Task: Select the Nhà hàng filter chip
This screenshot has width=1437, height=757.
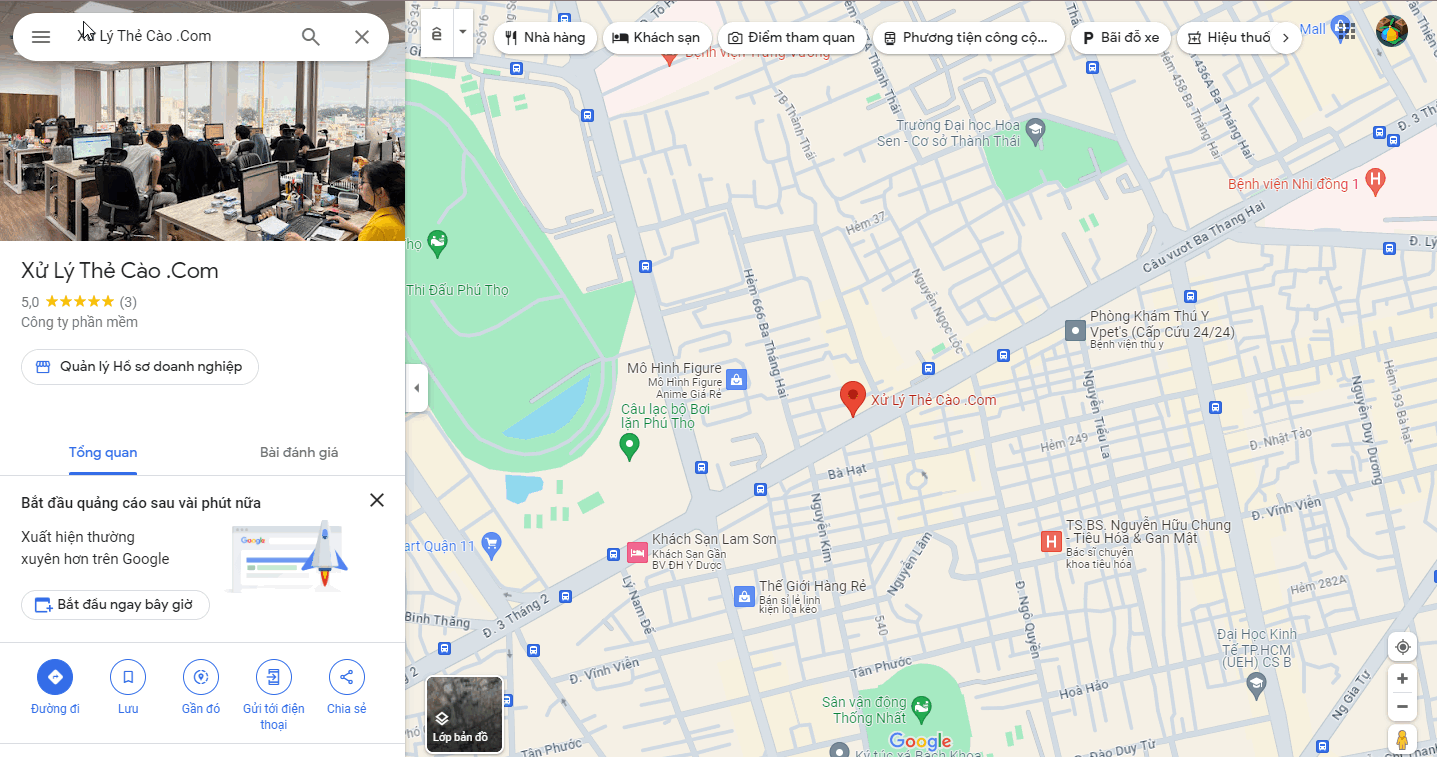Action: pyautogui.click(x=545, y=38)
